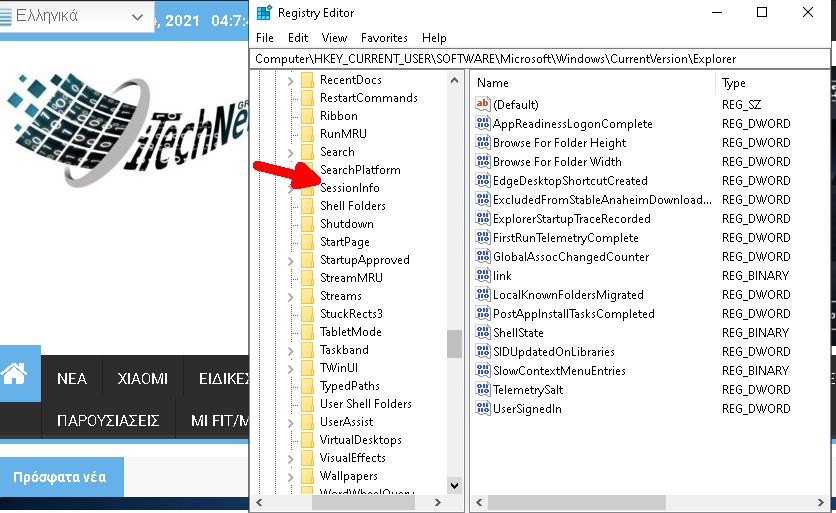Click the tree pane vertical scrollbar thumb
The height and width of the screenshot is (513, 836).
[454, 344]
